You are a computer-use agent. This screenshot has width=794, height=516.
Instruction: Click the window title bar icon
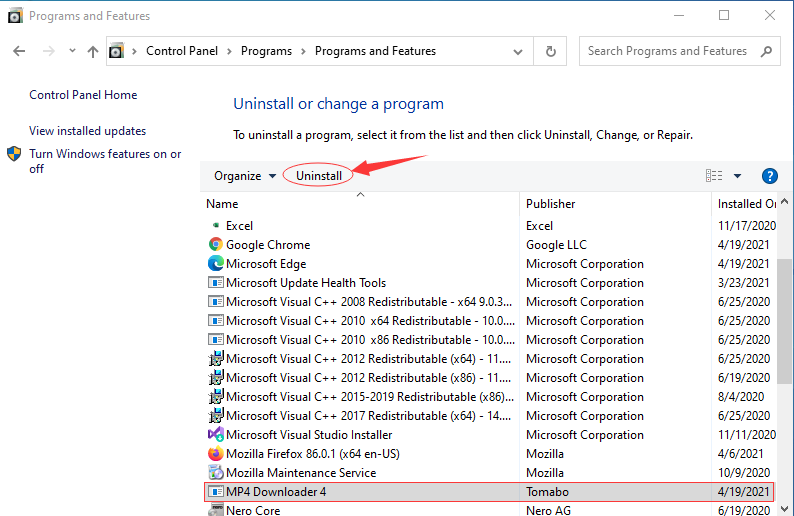(15, 16)
